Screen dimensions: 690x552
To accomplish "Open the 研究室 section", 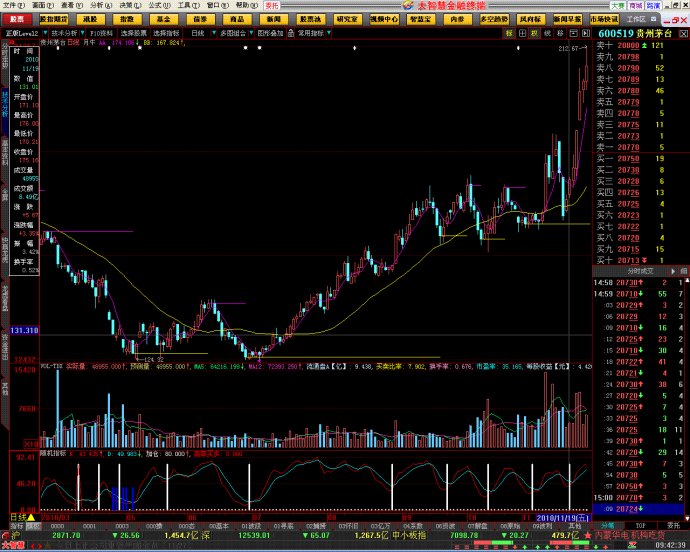I will [347, 19].
